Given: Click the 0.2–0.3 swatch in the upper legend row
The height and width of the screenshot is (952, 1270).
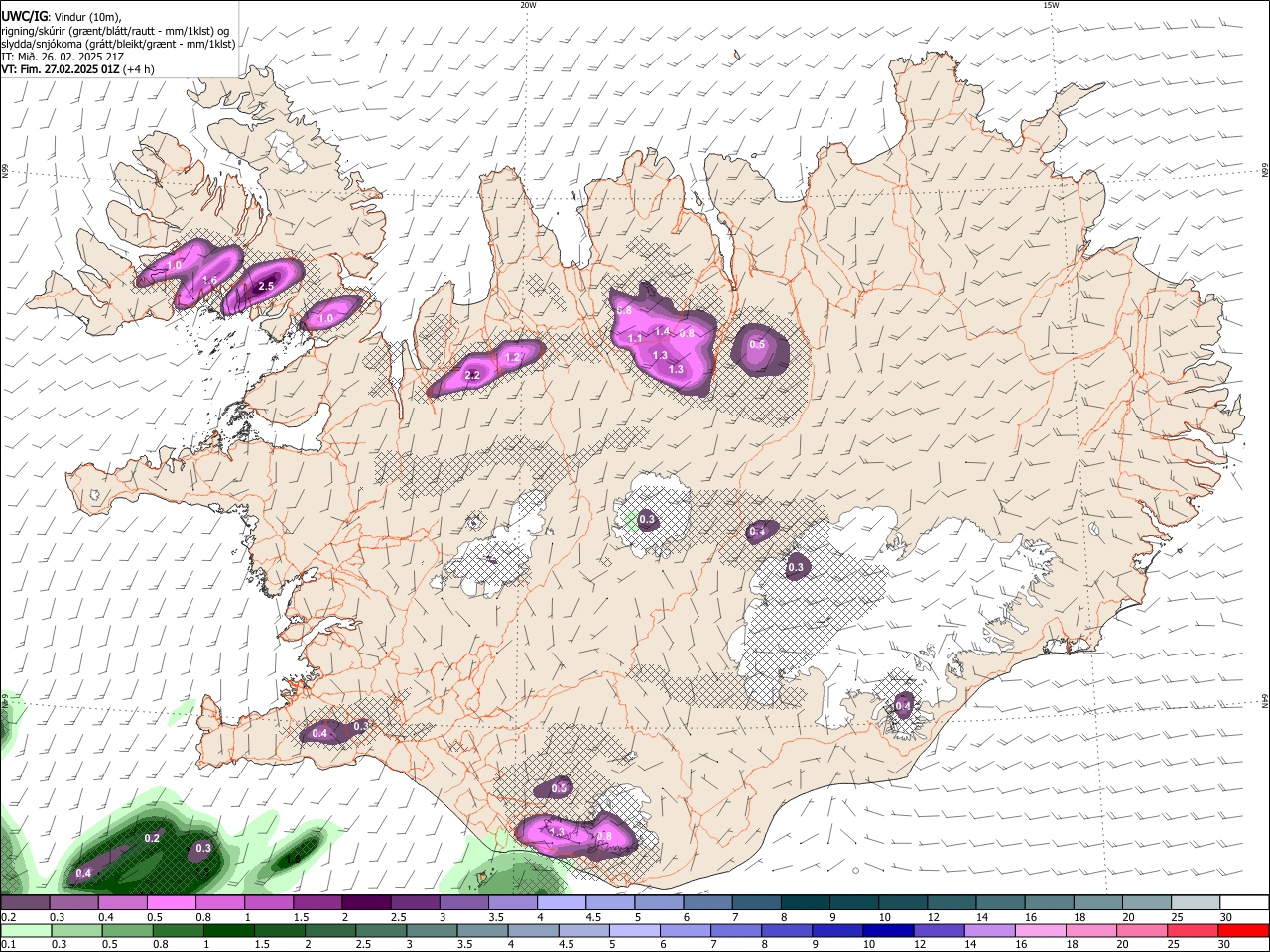Looking at the screenshot, I should [25, 903].
